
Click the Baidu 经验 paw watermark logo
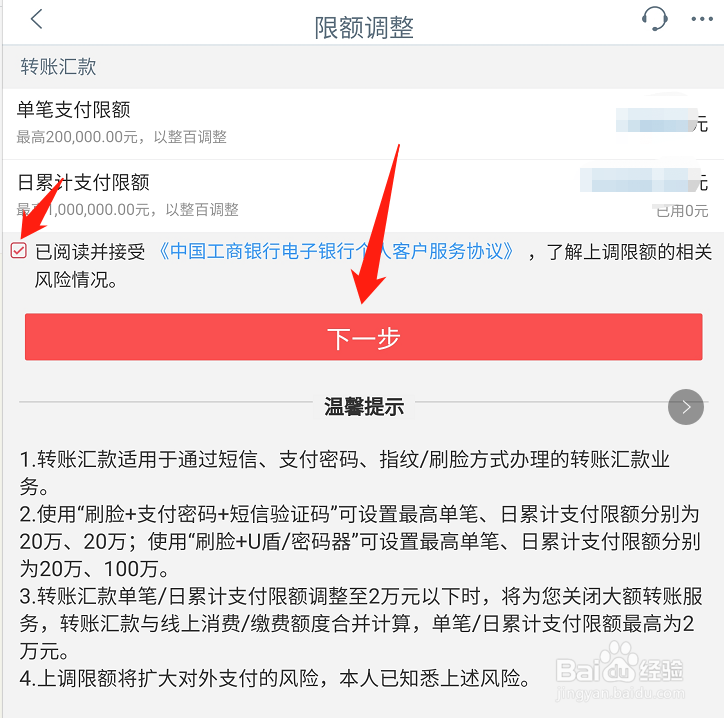pos(620,670)
